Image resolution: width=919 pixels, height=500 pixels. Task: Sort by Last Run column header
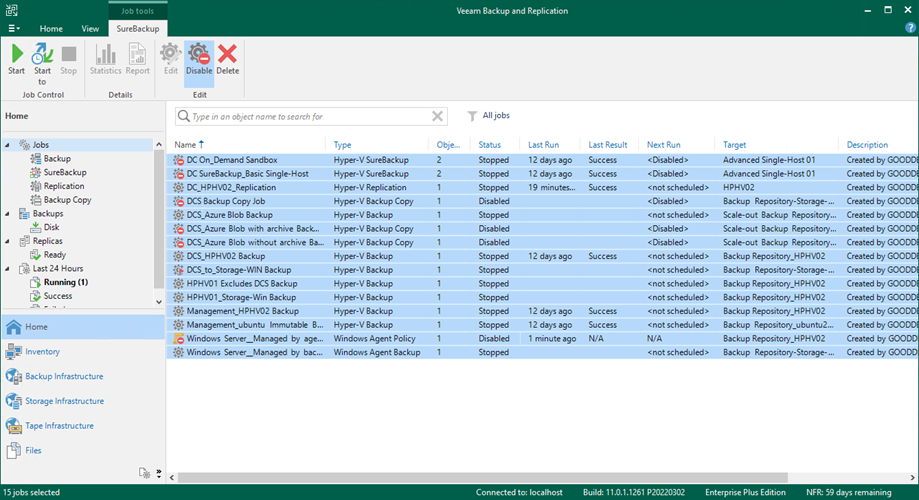coord(543,145)
